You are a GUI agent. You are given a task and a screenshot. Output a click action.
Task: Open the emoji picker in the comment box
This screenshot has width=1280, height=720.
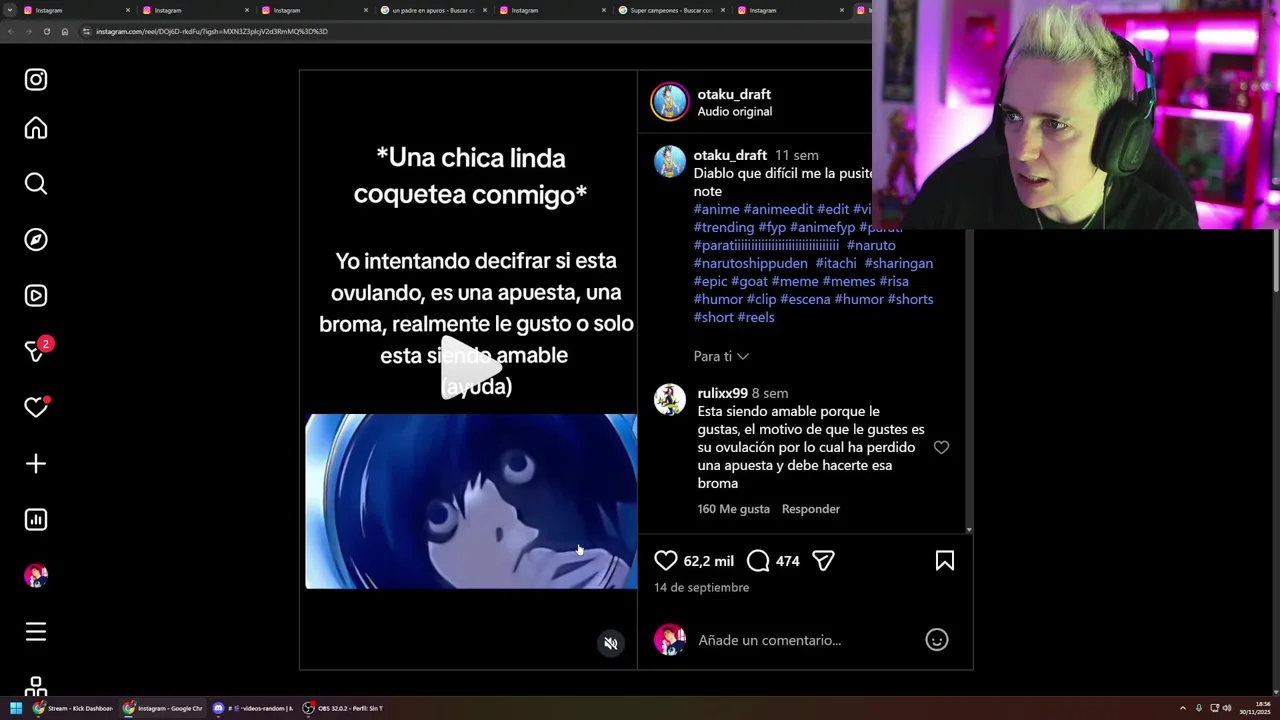coord(937,640)
